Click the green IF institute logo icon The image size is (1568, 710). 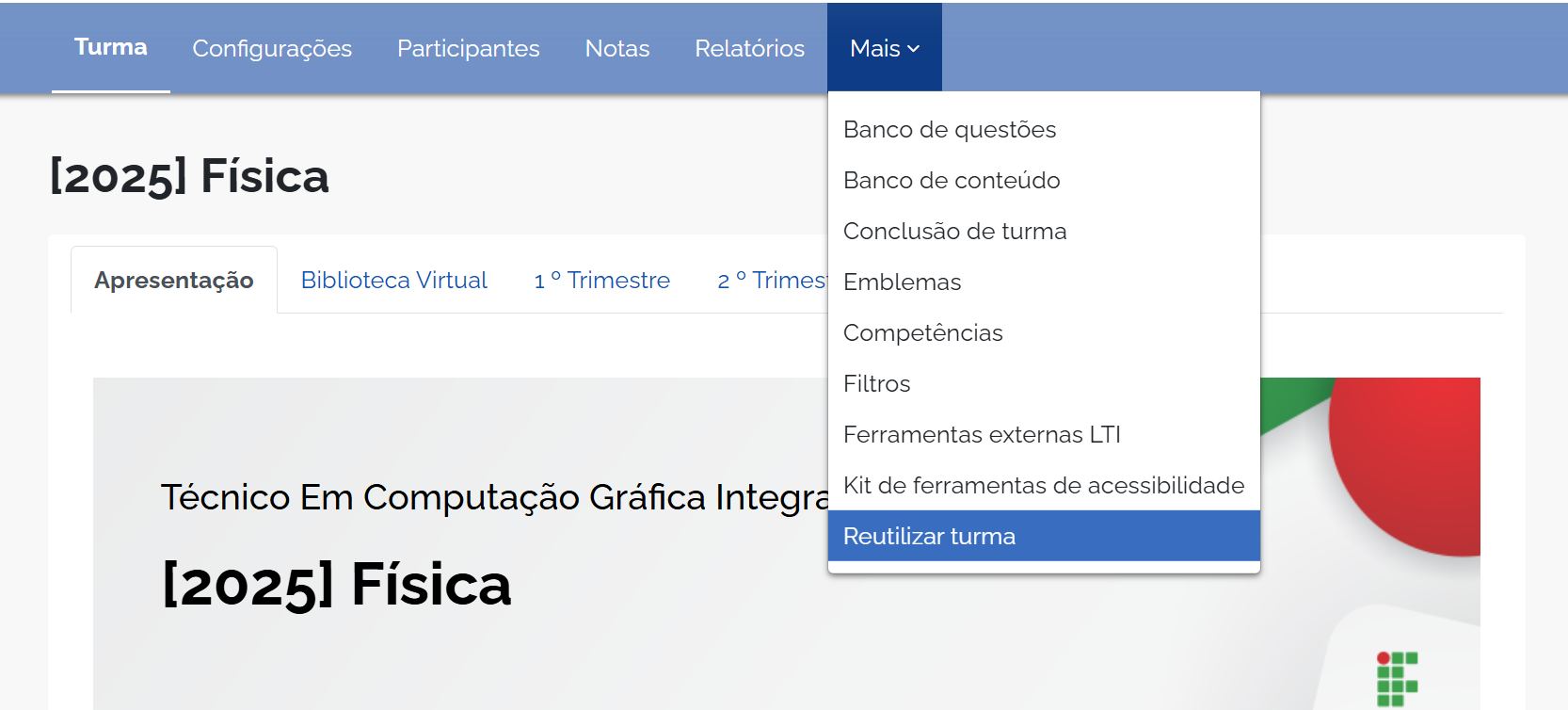[1397, 678]
